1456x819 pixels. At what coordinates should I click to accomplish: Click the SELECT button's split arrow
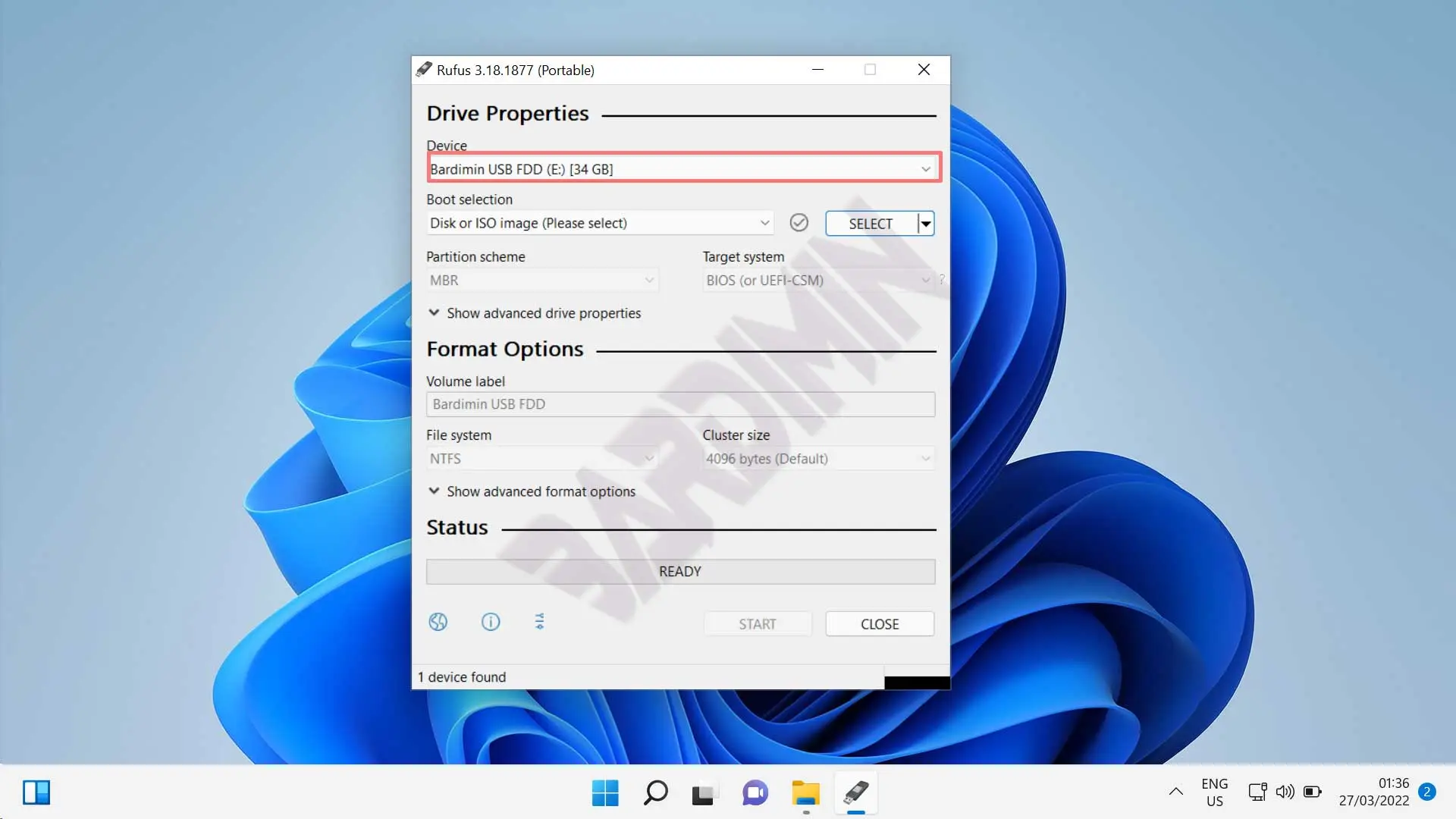926,224
